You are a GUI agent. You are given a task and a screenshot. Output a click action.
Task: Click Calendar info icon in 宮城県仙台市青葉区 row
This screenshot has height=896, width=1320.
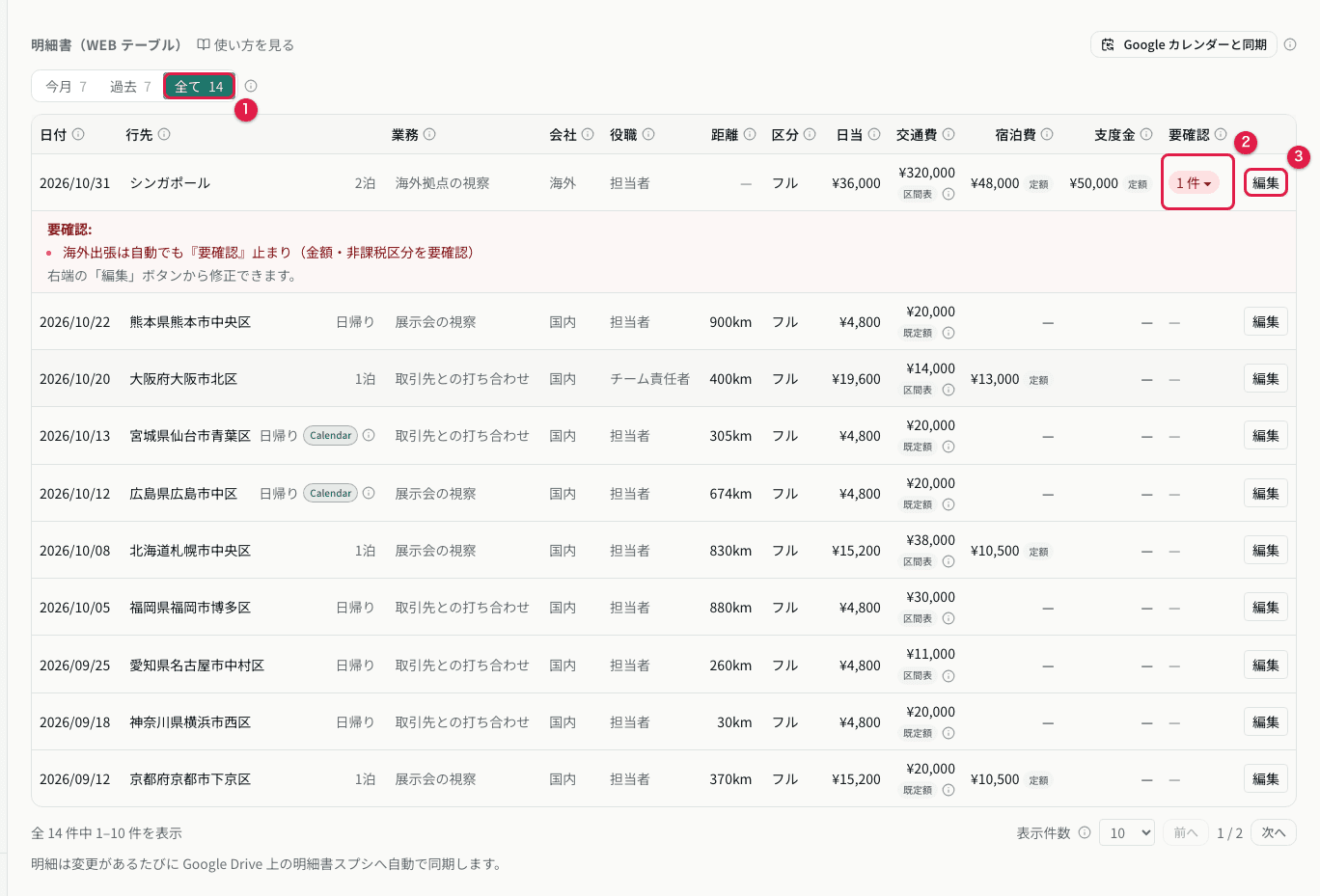369,436
